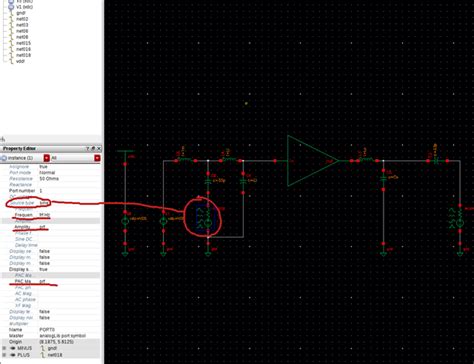The image size is (474, 364).
Task: Expand the MINUS terminal row
Action: 4,348
